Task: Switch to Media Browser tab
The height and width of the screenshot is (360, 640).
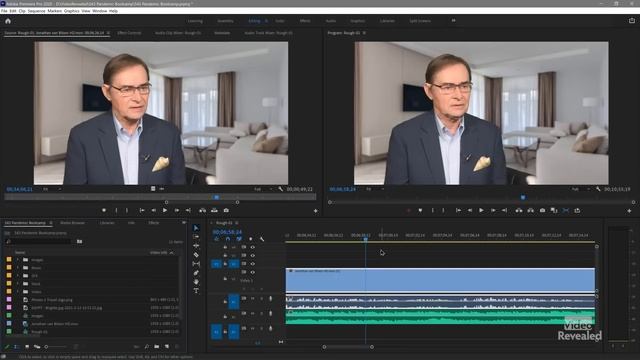Action: pos(73,223)
